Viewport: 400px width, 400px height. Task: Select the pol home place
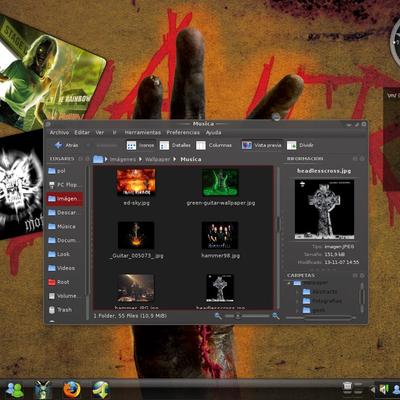pos(65,171)
